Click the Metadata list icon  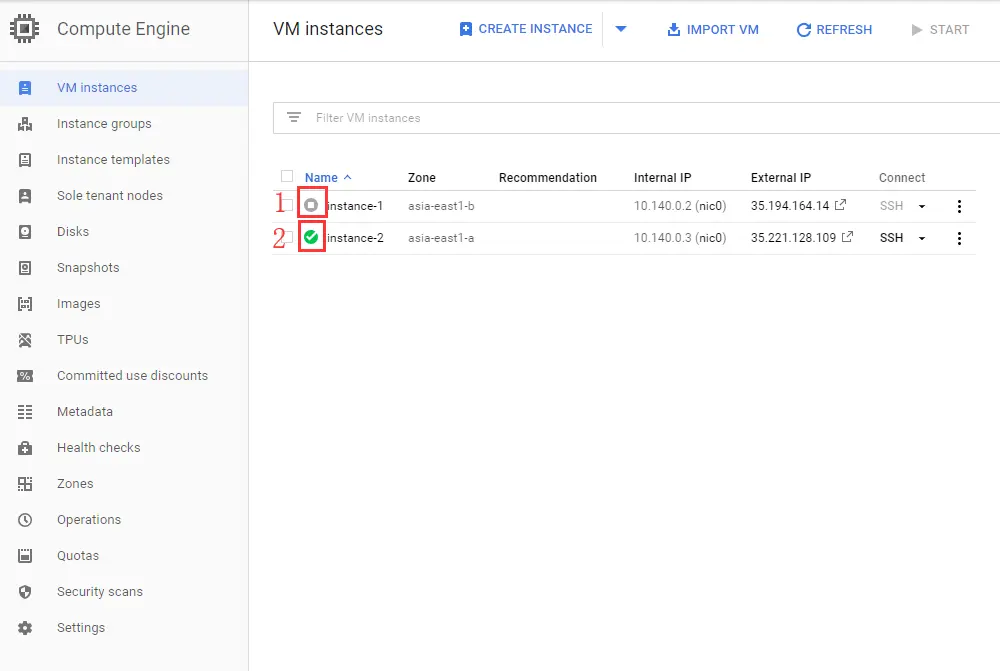coord(25,412)
